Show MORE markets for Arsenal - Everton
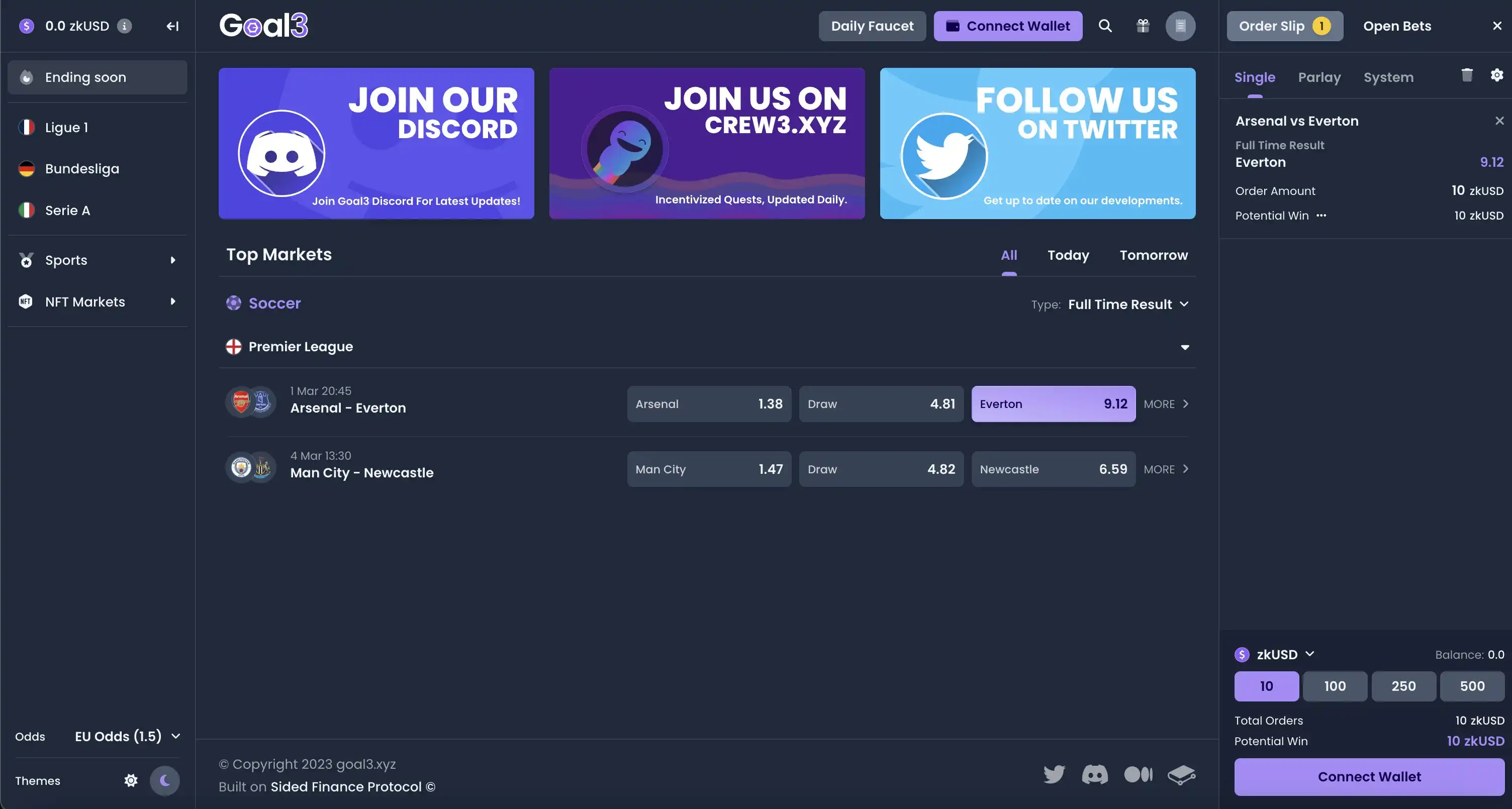 pos(1166,403)
